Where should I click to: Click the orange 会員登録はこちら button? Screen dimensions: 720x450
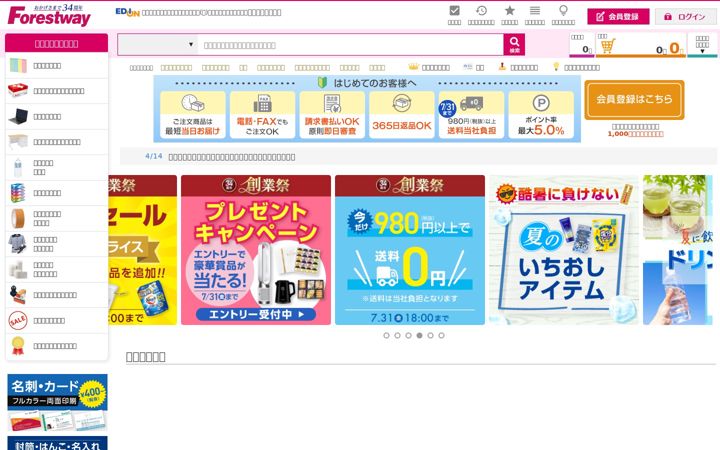pos(634,99)
